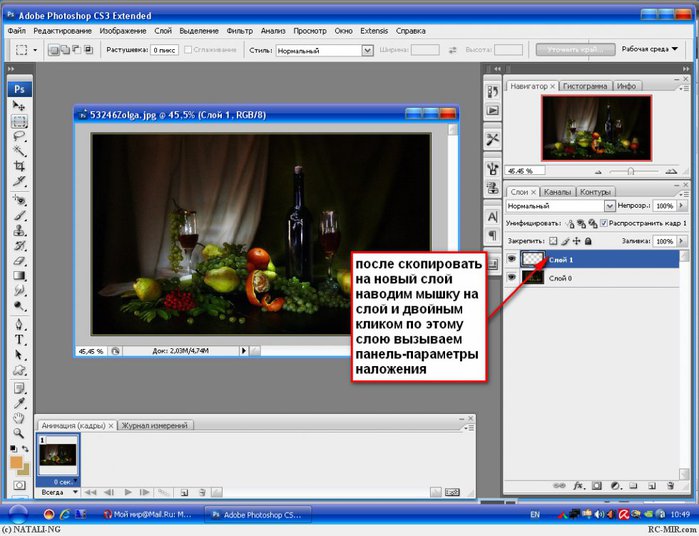This screenshot has width=699, height=536.
Task: Delete layer with Layers panel trash icon
Action: tap(670, 486)
